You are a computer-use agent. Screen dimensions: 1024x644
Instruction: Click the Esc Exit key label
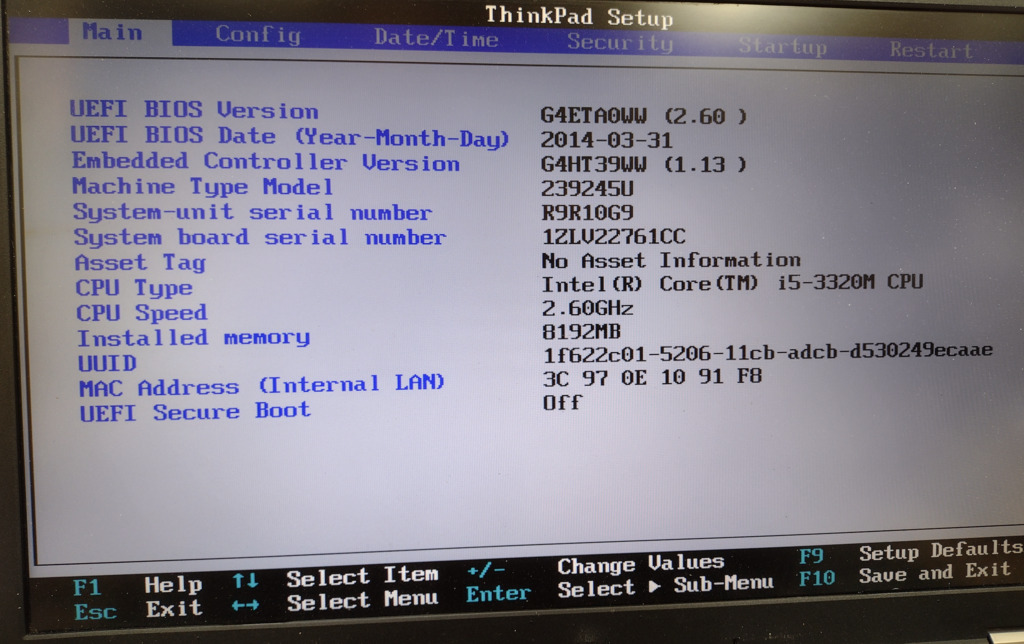[x=96, y=611]
